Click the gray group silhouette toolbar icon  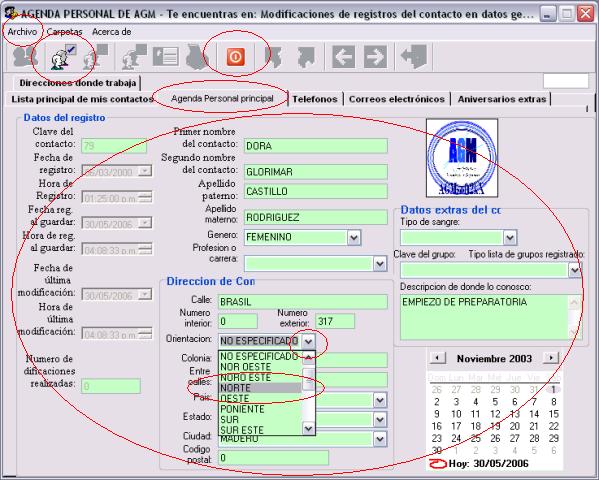click(198, 57)
